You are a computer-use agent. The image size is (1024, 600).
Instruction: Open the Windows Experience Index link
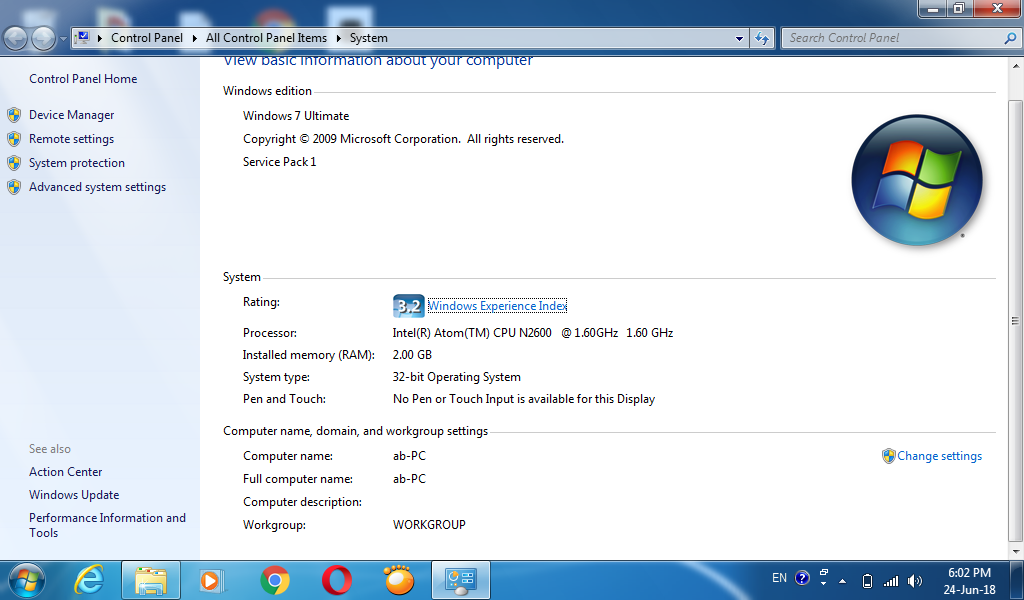click(498, 306)
